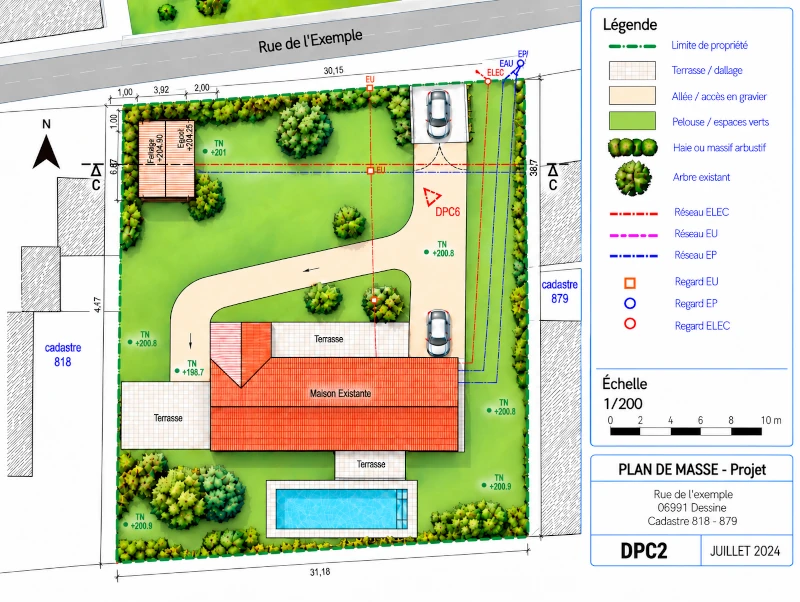Click the Rue de l'Exemple street label
The width and height of the screenshot is (800, 602).
310,41
